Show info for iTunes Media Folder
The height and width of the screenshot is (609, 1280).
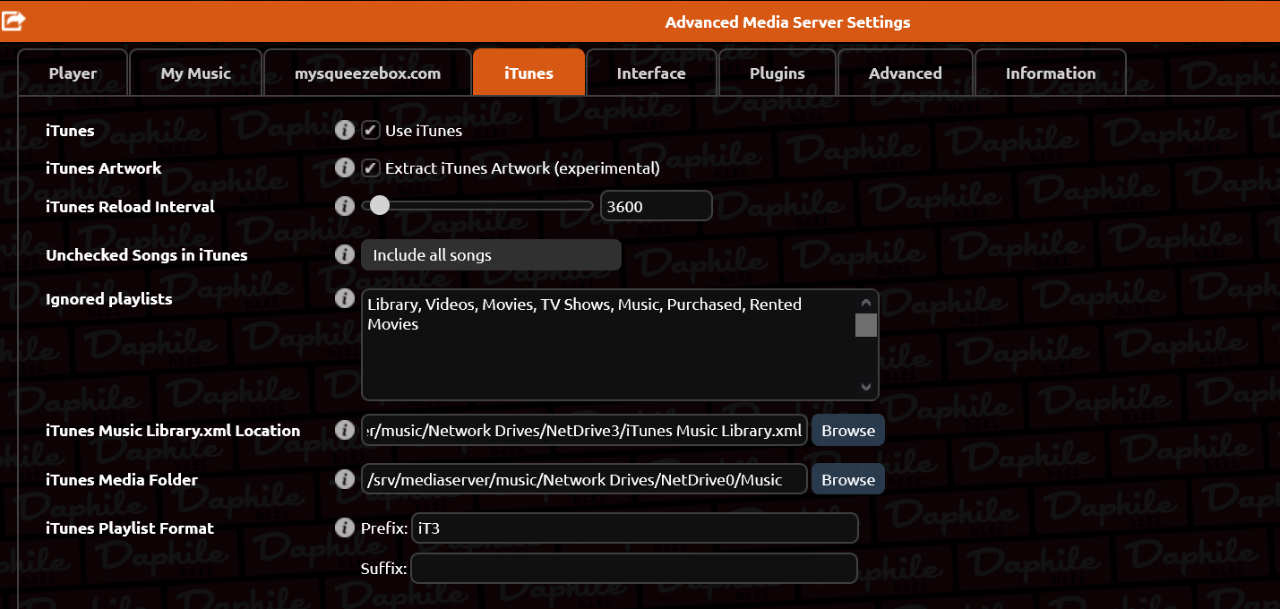pyautogui.click(x=344, y=480)
